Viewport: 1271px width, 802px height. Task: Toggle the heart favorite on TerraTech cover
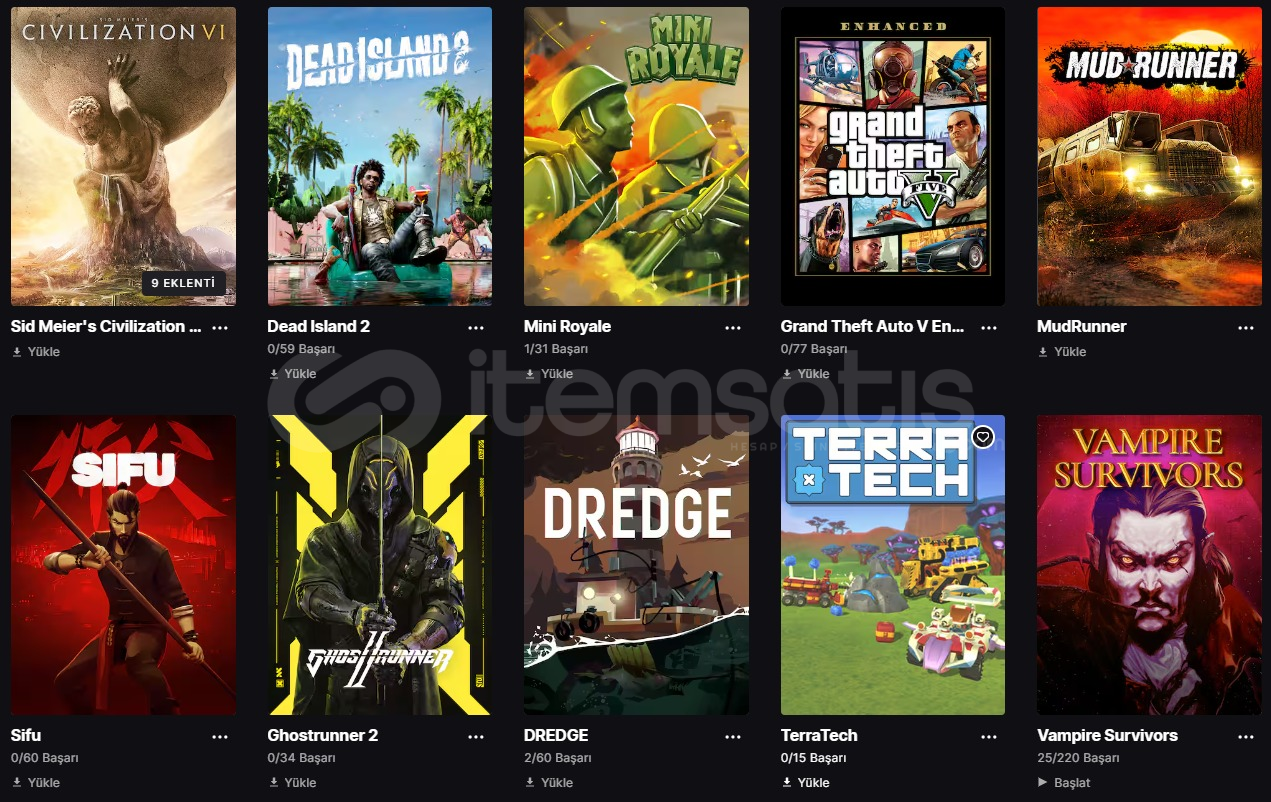pos(983,437)
